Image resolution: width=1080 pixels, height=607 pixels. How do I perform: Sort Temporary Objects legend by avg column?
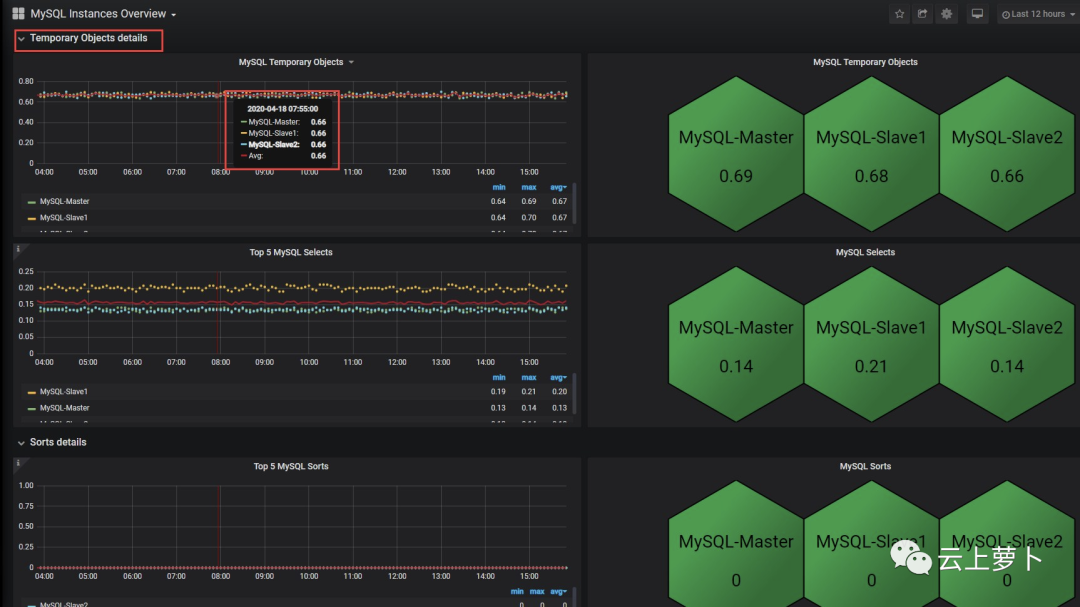[x=559, y=187]
